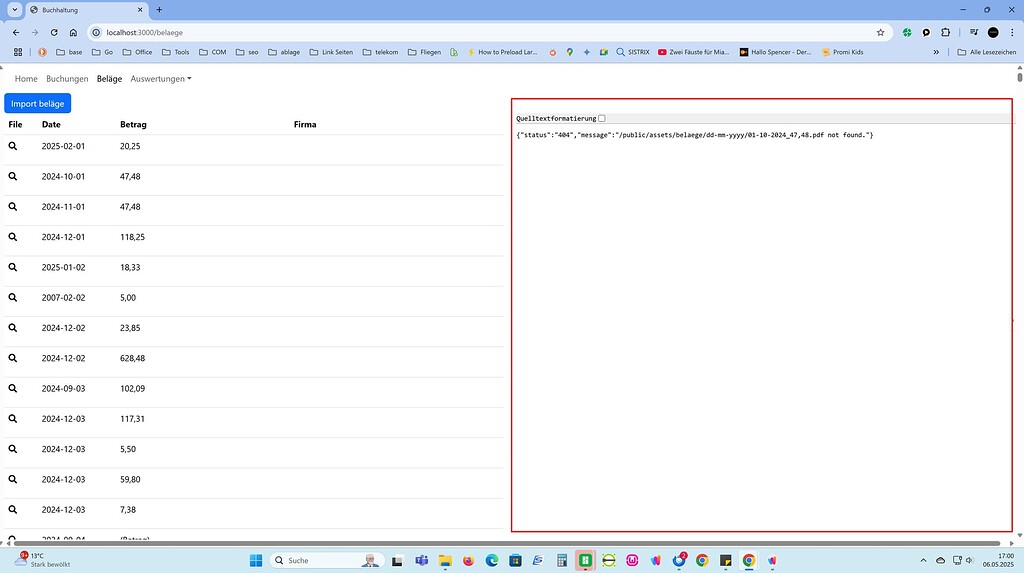Click the Import beläge button
The width and height of the screenshot is (1024, 573).
pos(38,103)
